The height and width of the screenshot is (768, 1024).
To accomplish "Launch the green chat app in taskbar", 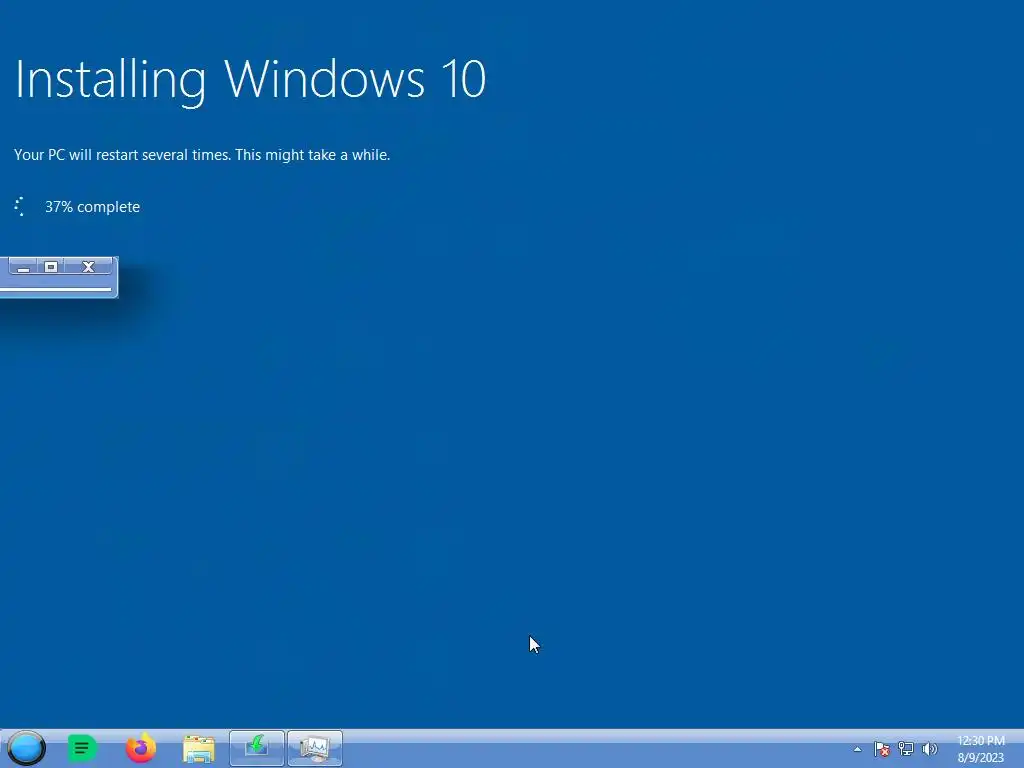I will point(82,748).
